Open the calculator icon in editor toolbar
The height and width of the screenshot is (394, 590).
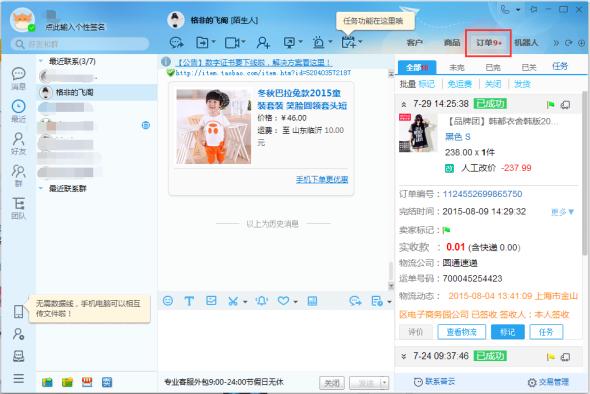click(x=312, y=301)
